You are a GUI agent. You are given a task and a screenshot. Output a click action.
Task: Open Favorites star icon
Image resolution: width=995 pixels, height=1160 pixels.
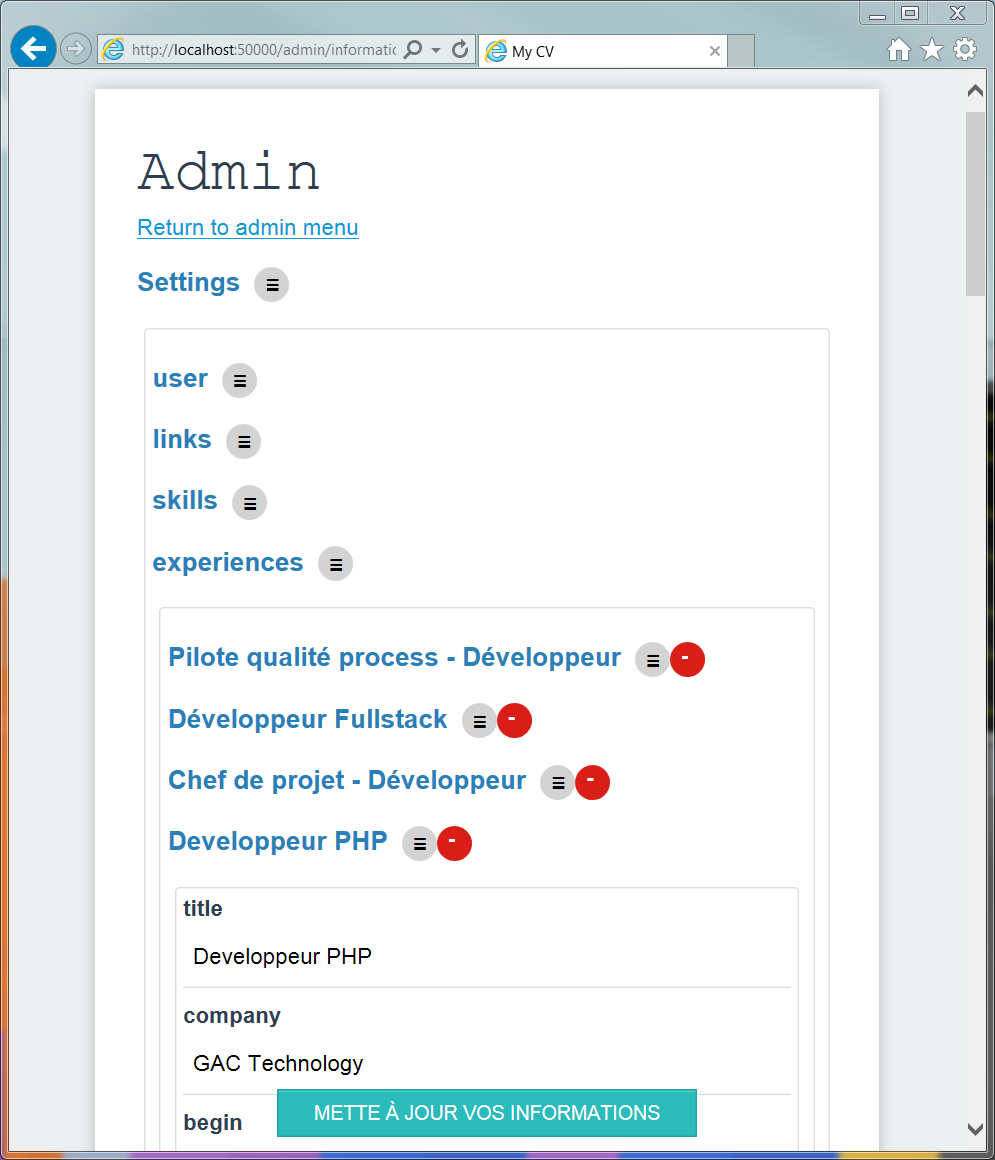pyautogui.click(x=932, y=50)
